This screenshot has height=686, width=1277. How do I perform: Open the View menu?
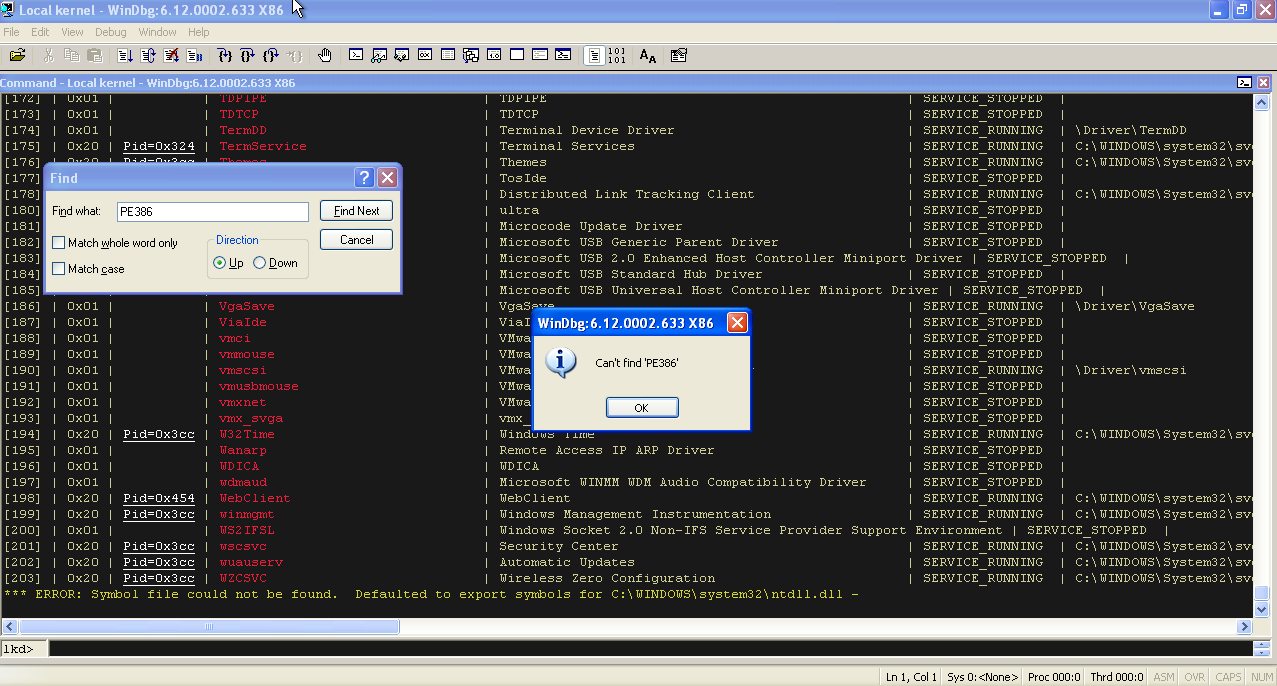coord(72,32)
